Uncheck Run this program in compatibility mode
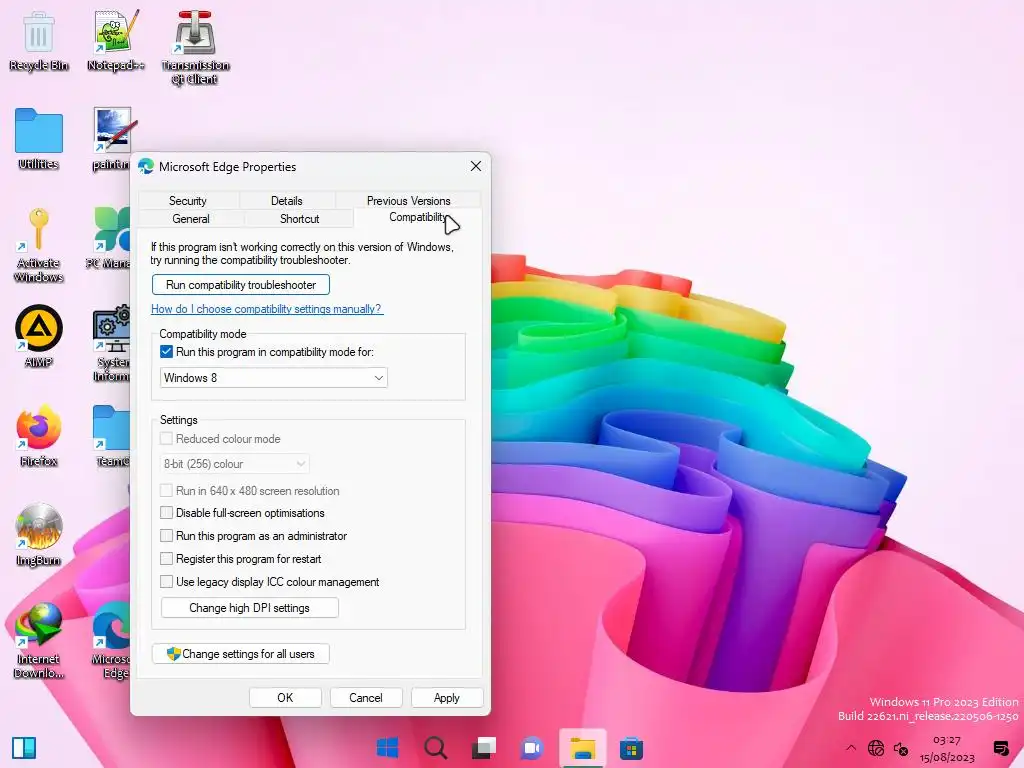Screen dimensions: 1024x768 pos(167,352)
